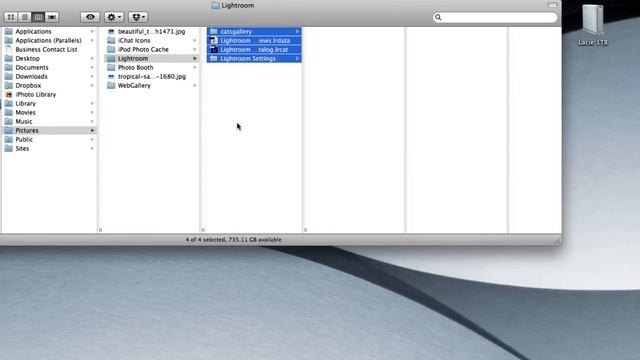This screenshot has height=360, width=640.
Task: Select Business Contact List file
Action: pos(49,49)
